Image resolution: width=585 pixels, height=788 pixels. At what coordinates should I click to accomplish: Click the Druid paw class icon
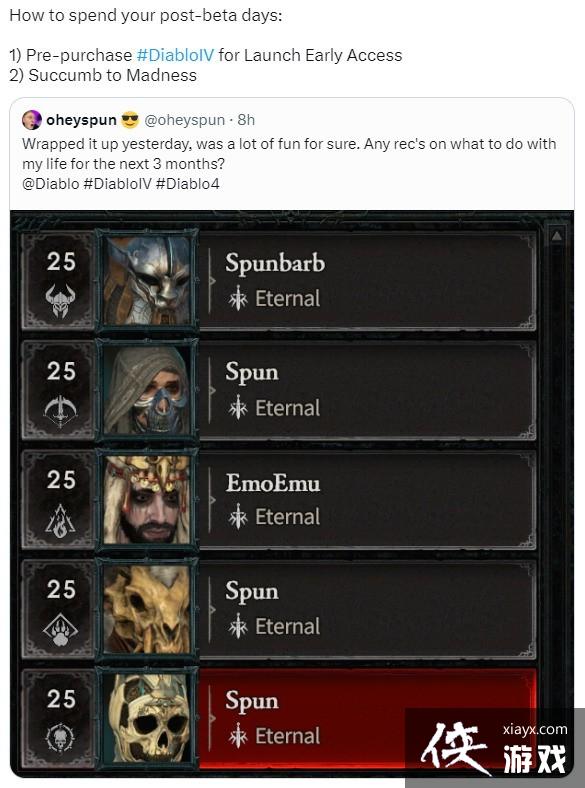point(60,630)
